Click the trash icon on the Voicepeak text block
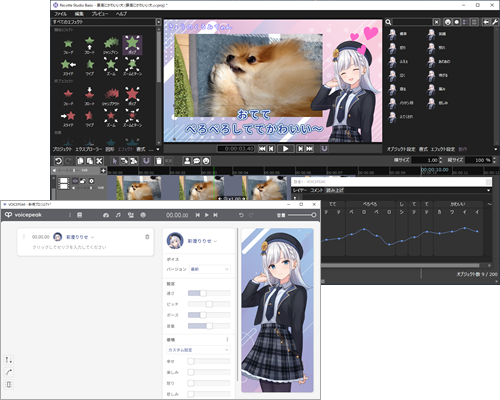Viewport: 500px width, 400px height. (147, 237)
